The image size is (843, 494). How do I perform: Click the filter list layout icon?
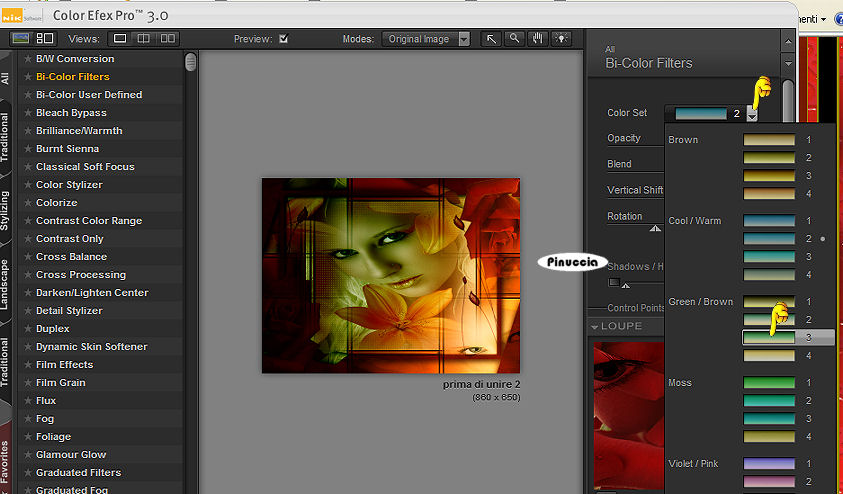[45, 39]
